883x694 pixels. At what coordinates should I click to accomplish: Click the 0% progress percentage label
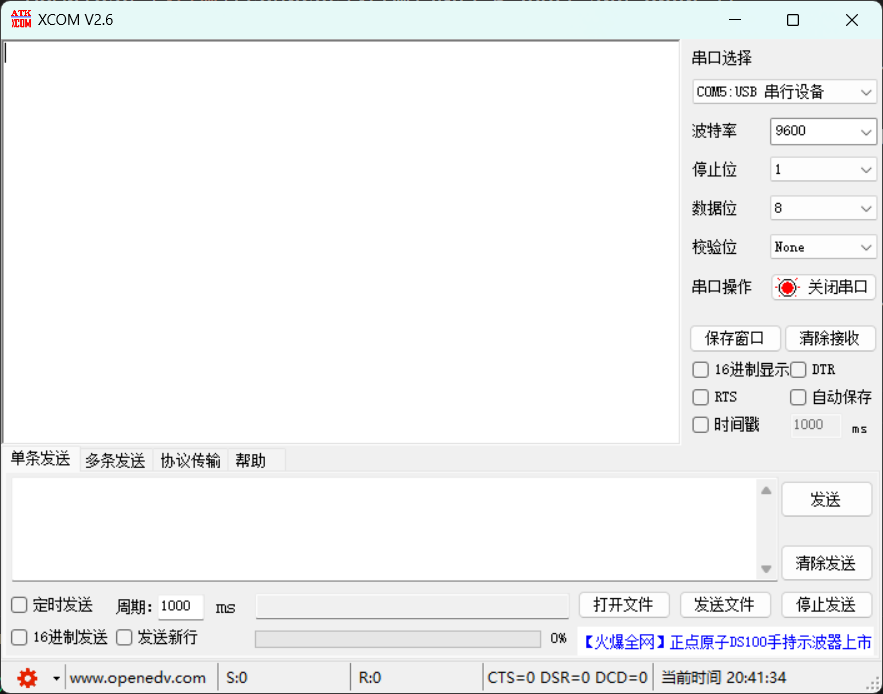pos(558,639)
